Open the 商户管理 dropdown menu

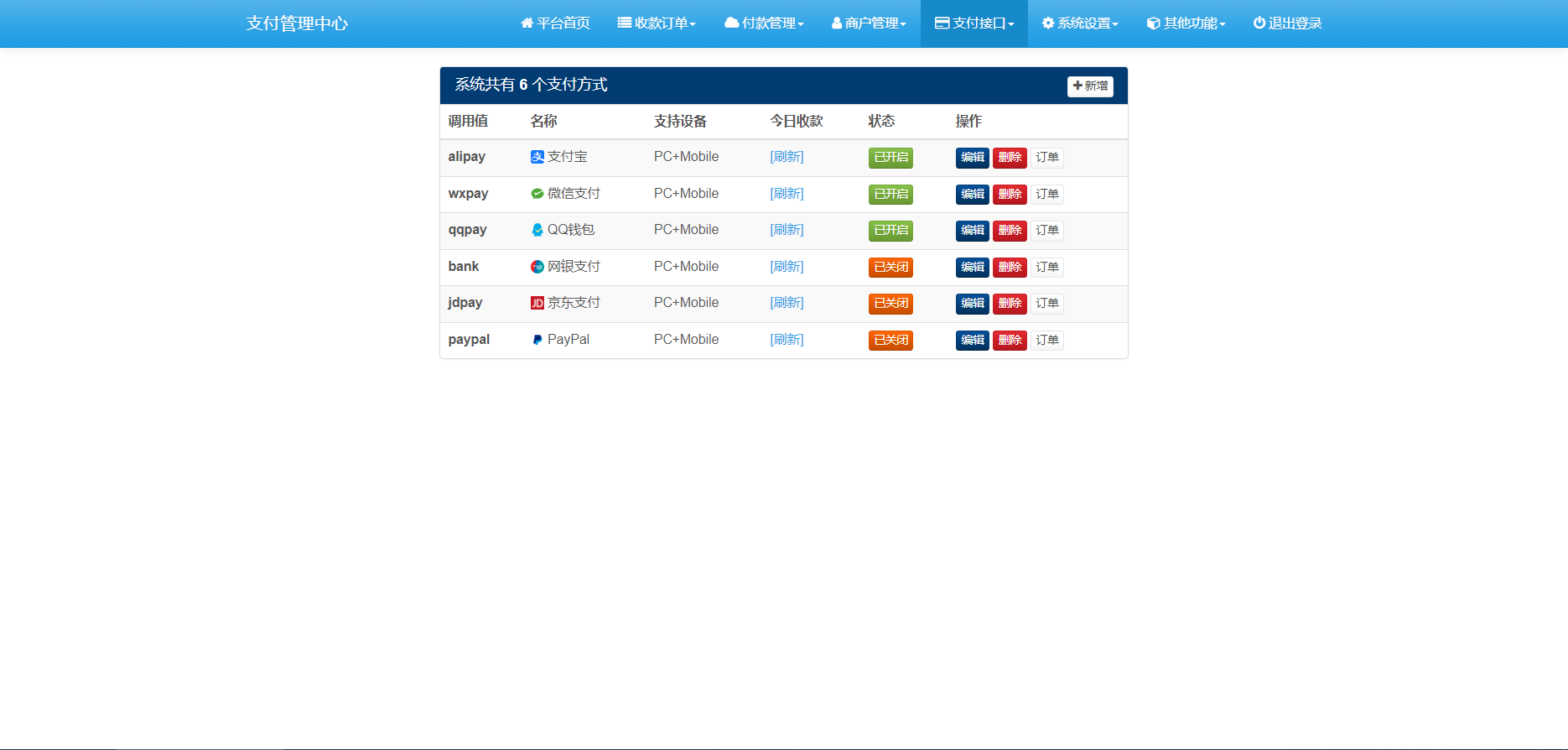tap(869, 23)
